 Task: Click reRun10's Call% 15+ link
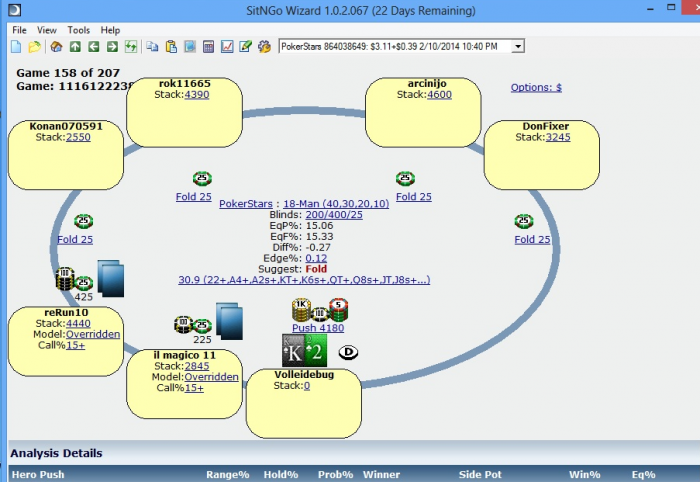(x=75, y=345)
